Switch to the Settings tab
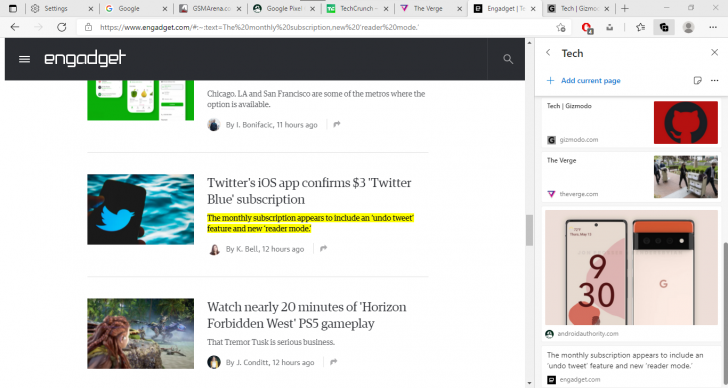728x388 pixels. 61,8
